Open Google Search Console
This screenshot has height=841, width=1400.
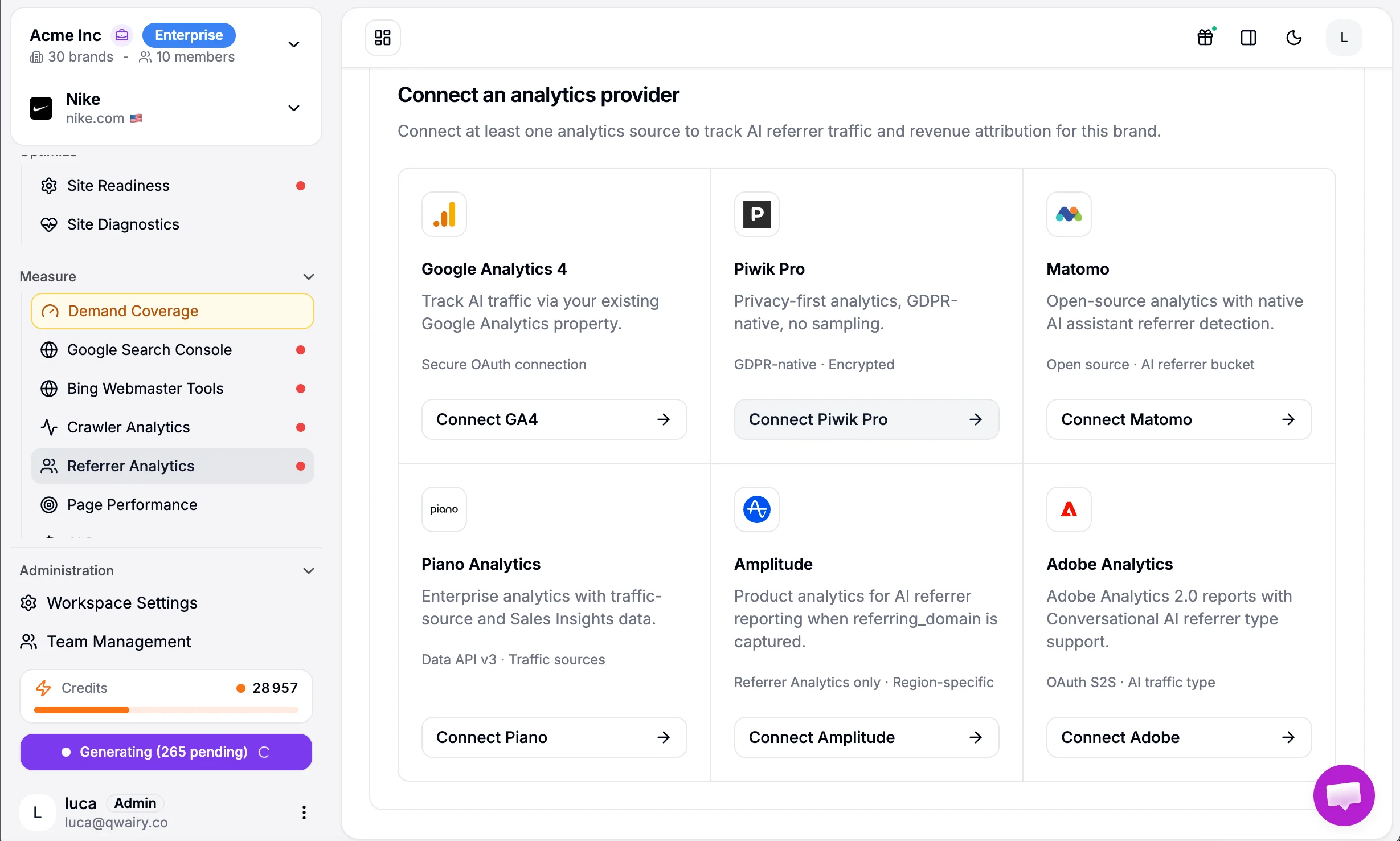click(173, 350)
